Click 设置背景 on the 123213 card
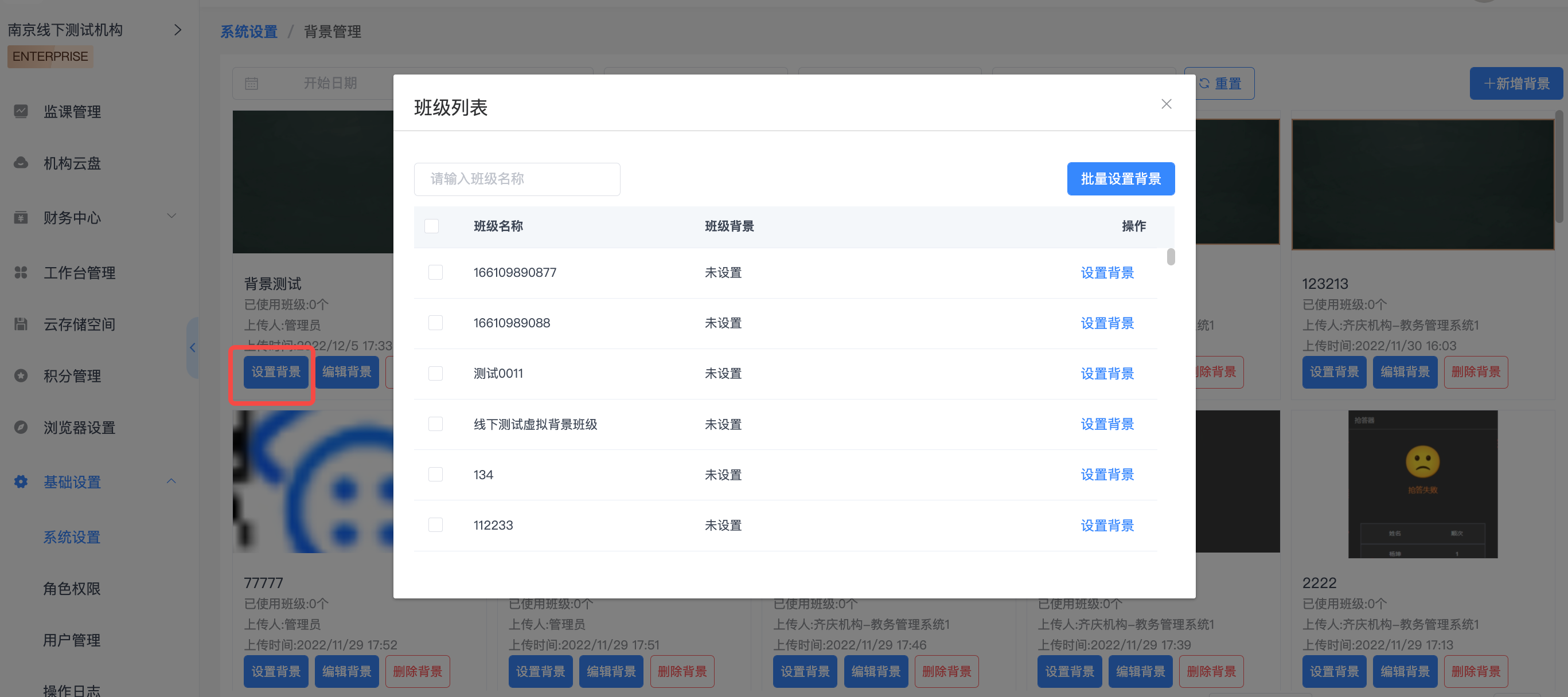 coord(1333,371)
